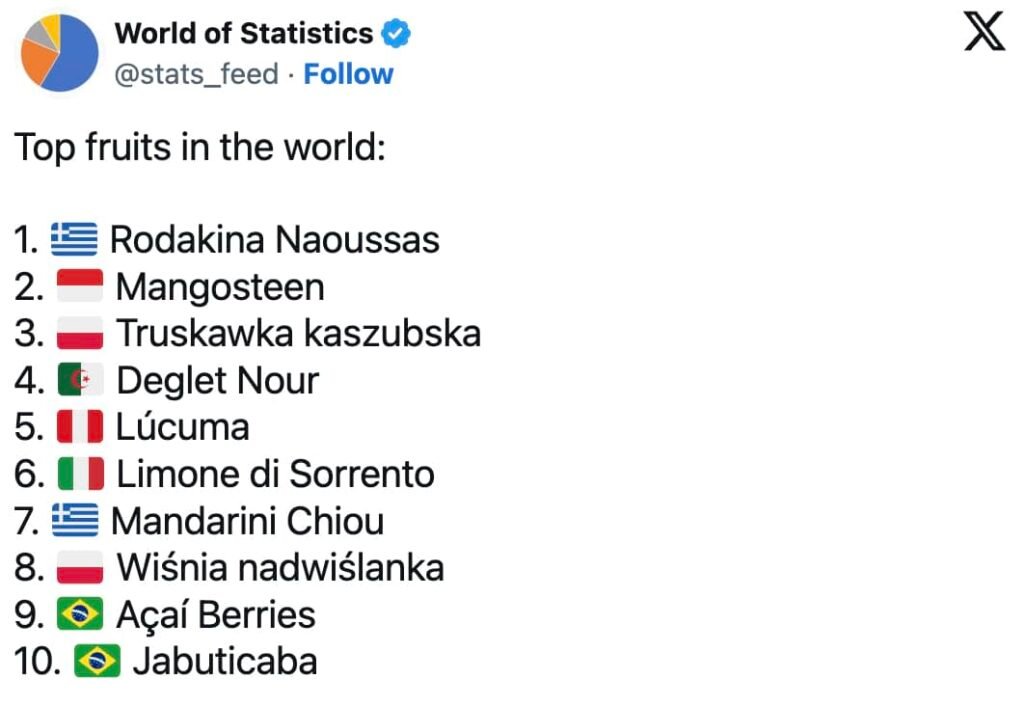
Task: Open the World of Statistics profile picture
Action: click(59, 52)
